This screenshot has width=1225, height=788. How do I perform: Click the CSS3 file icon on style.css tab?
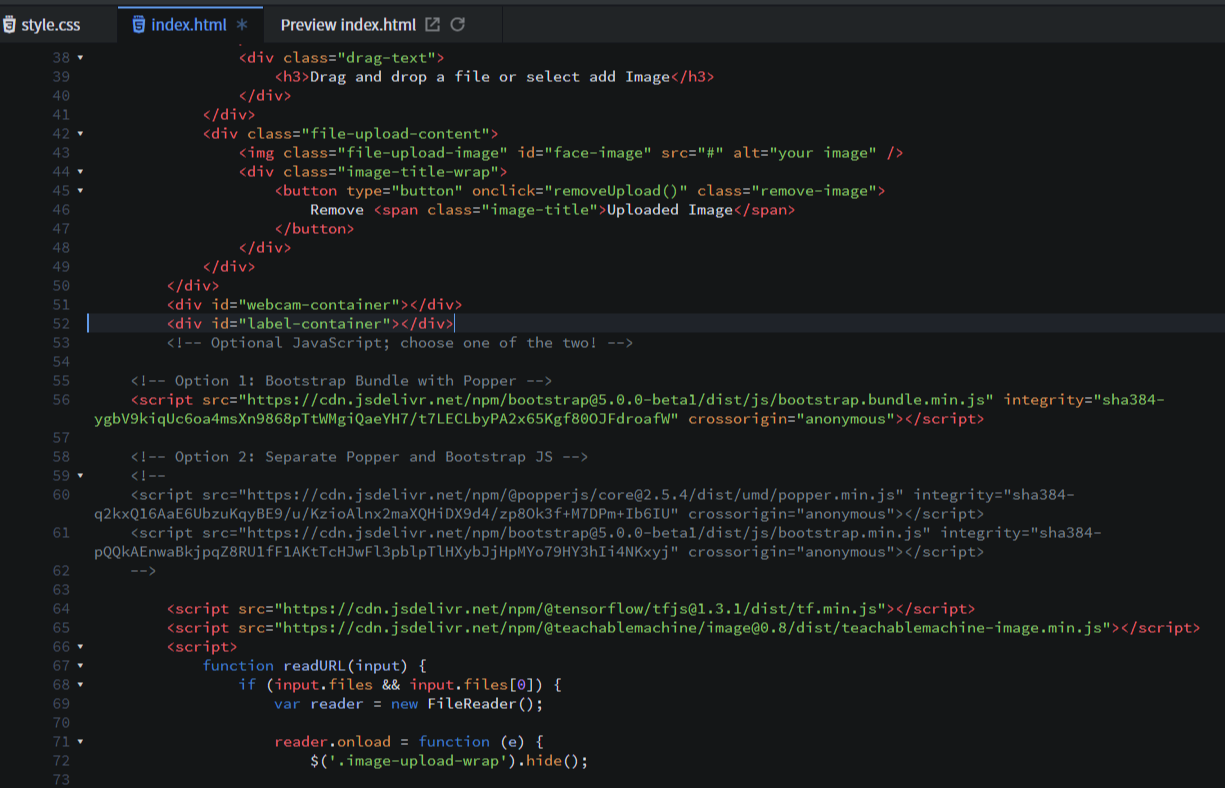coord(9,24)
